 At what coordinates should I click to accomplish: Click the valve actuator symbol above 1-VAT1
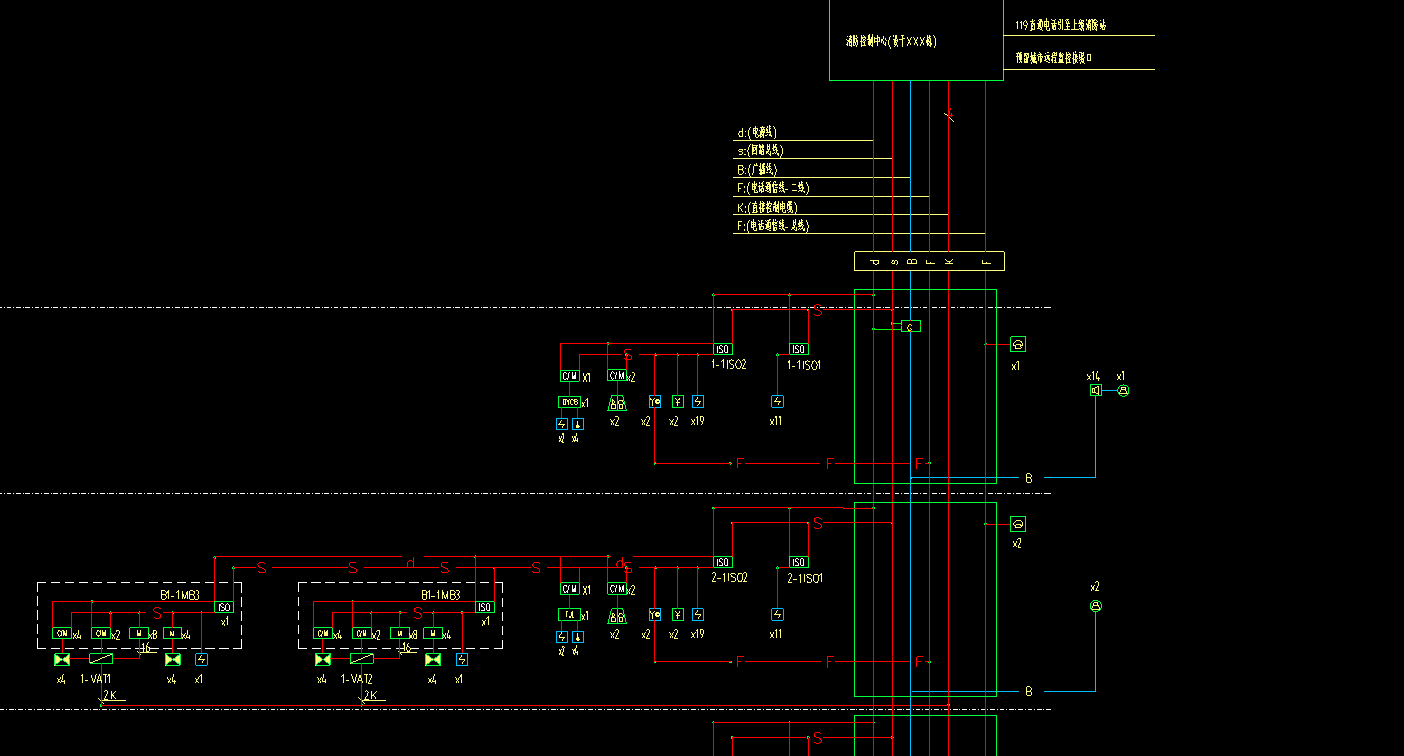100,659
